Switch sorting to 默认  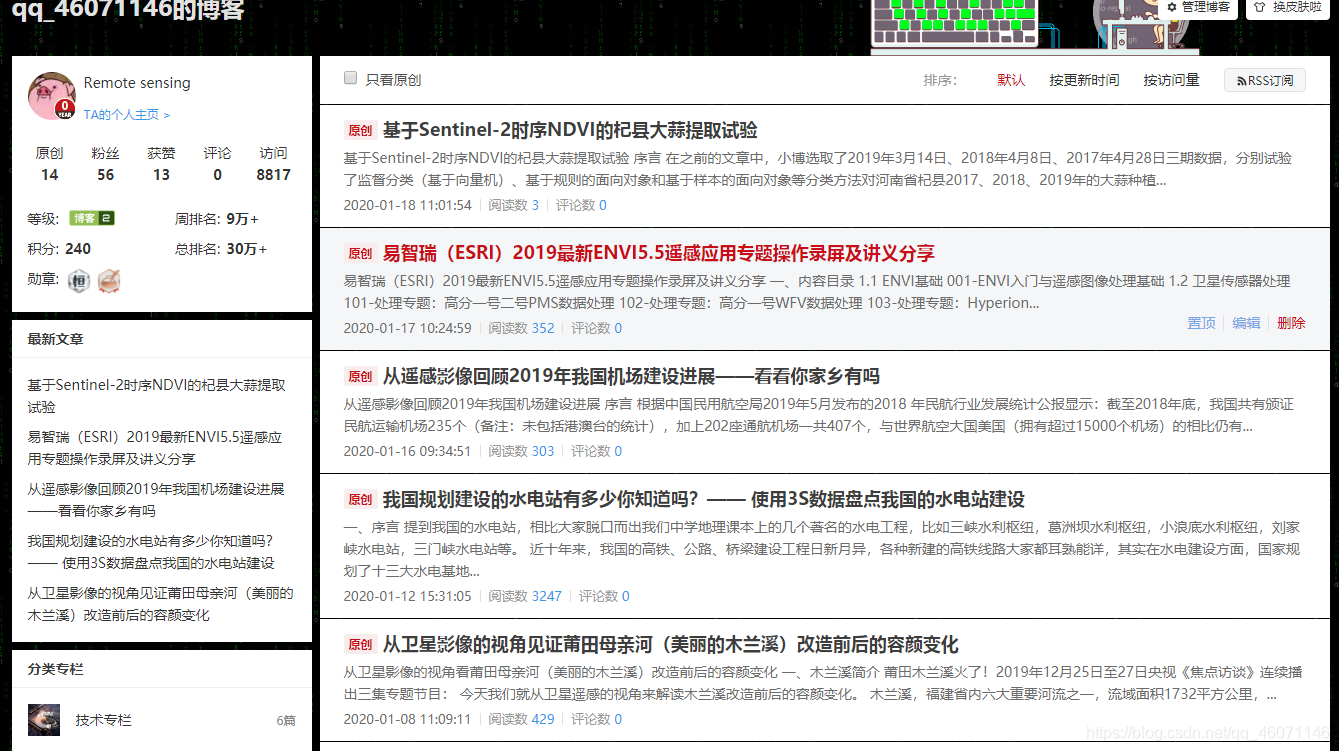click(x=1011, y=80)
